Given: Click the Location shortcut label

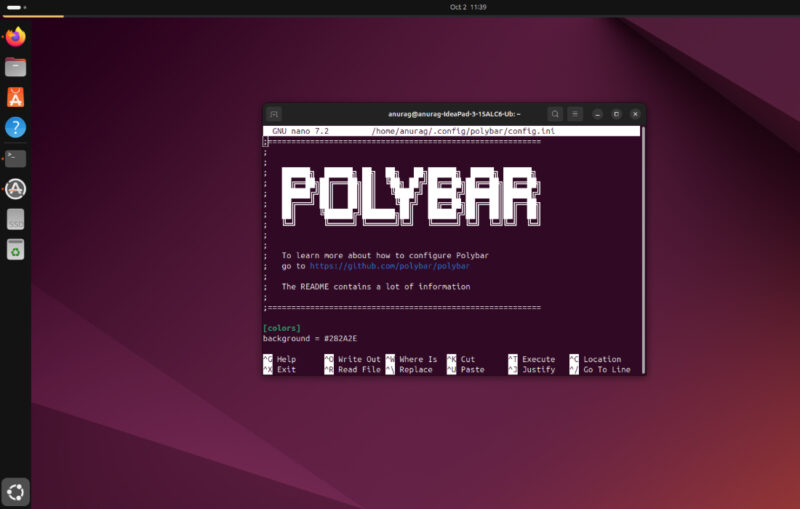Looking at the screenshot, I should tap(602, 360).
